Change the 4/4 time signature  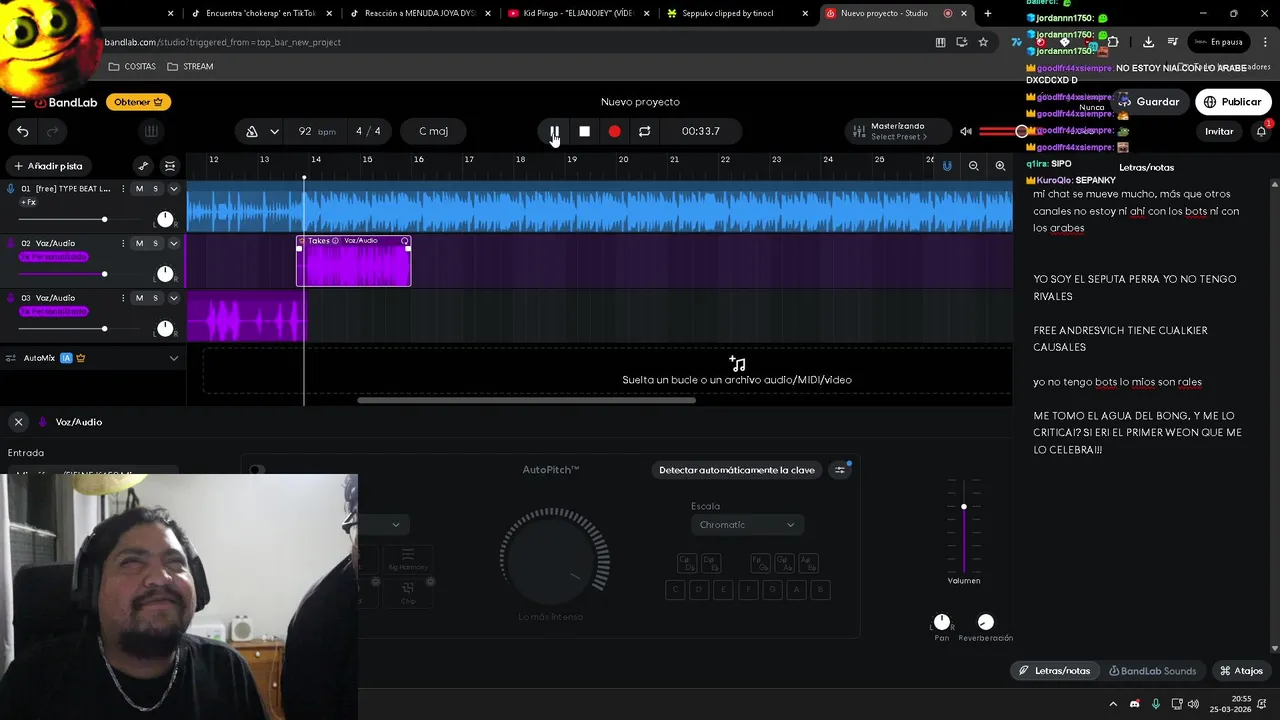point(368,131)
